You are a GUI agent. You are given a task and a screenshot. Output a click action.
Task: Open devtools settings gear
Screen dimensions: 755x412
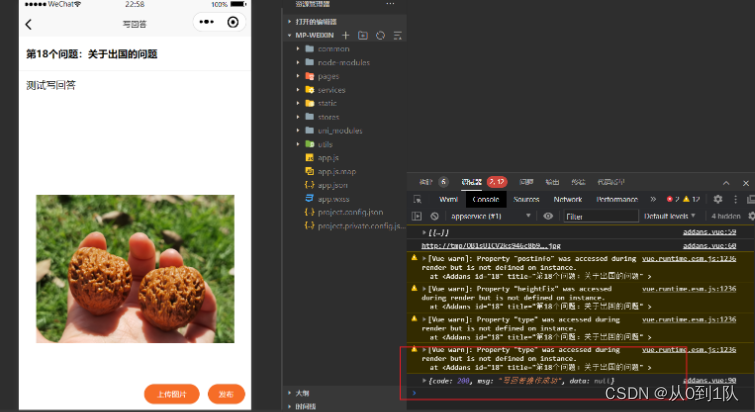[x=717, y=199]
